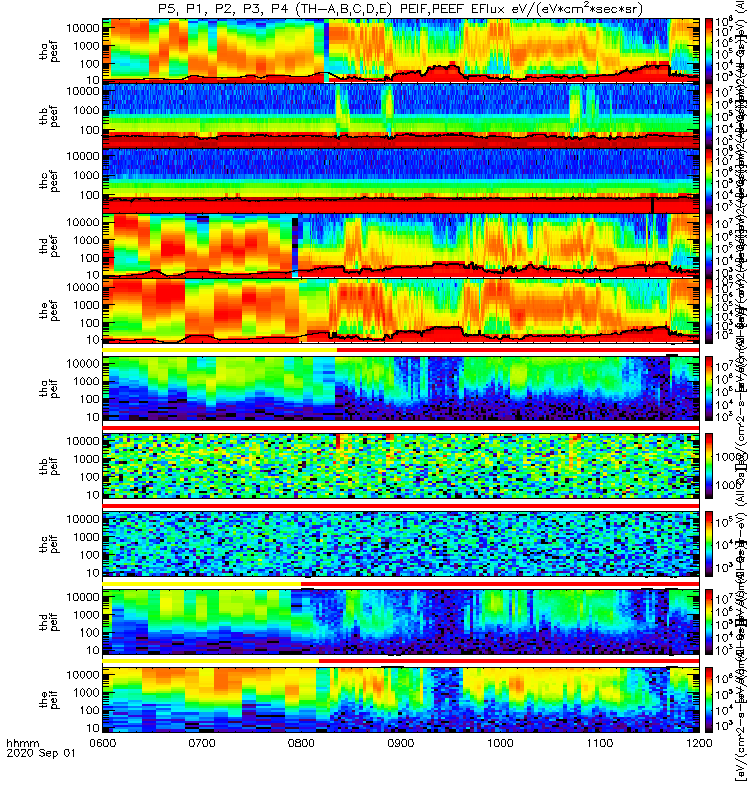Click the "thb peef" panel label
Viewport: 750px width, 800px height.
pos(49,116)
